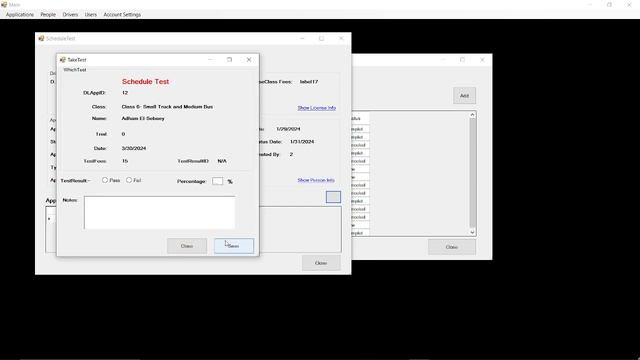
Task: Click the ScheduleTest window title icon
Action: click(41, 38)
